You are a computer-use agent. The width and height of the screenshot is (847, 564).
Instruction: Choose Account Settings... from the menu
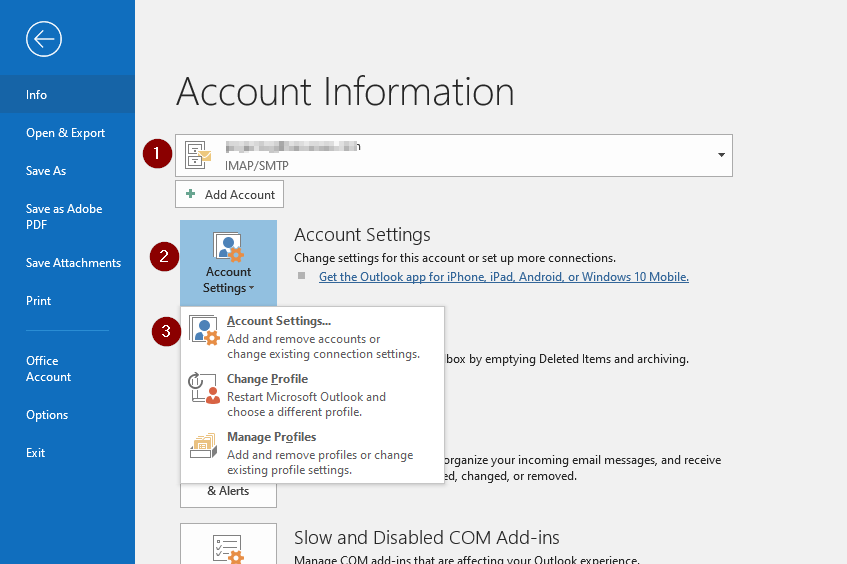point(313,337)
